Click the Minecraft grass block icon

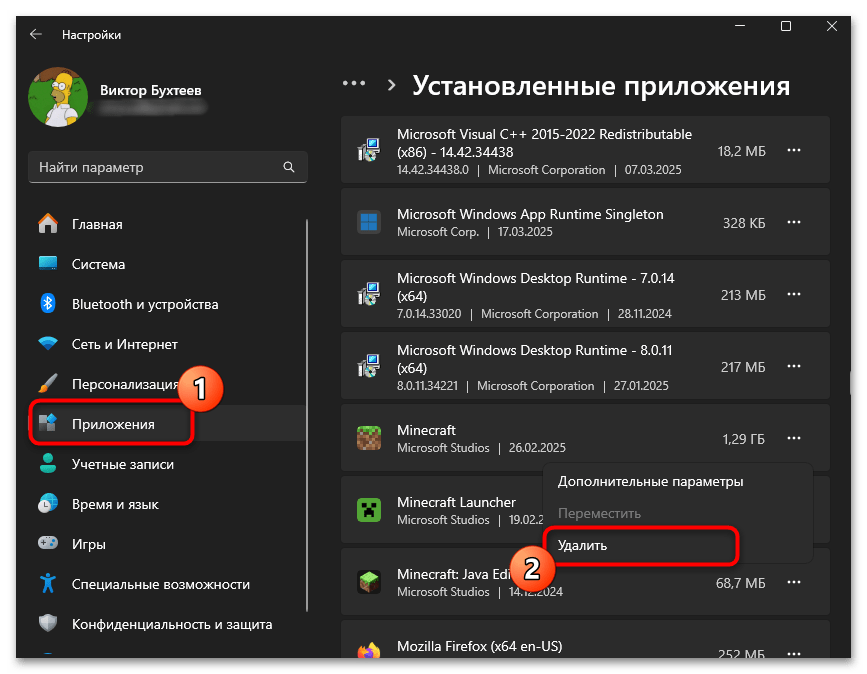[x=369, y=438]
